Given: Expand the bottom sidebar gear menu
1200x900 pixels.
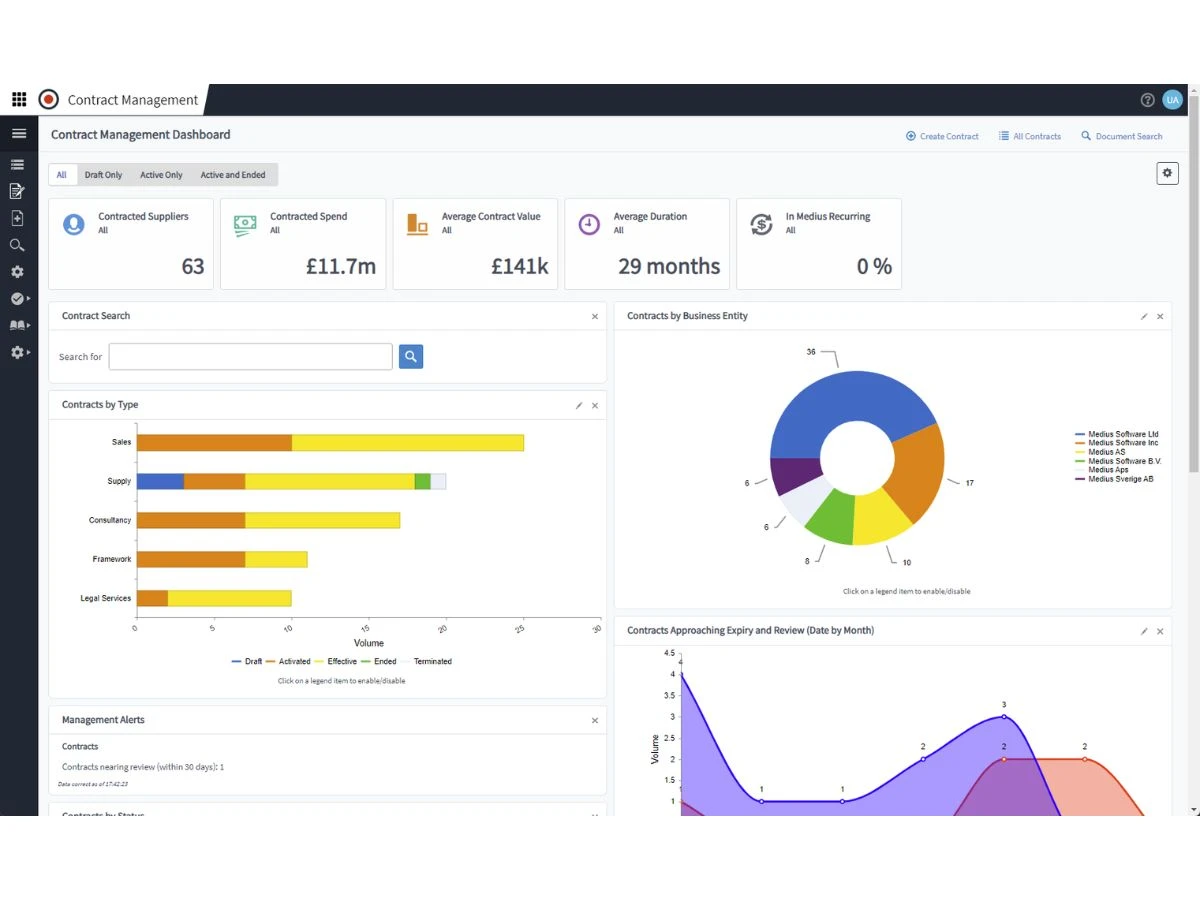Looking at the screenshot, I should pyautogui.click(x=19, y=353).
